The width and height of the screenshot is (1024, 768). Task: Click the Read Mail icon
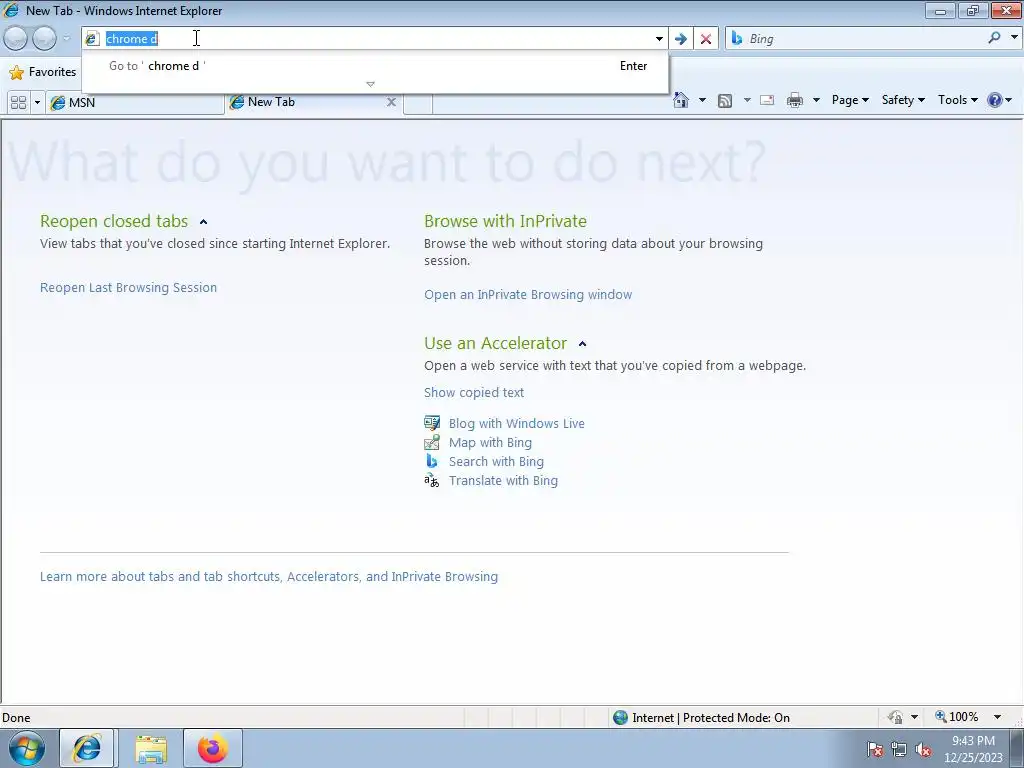click(x=767, y=100)
